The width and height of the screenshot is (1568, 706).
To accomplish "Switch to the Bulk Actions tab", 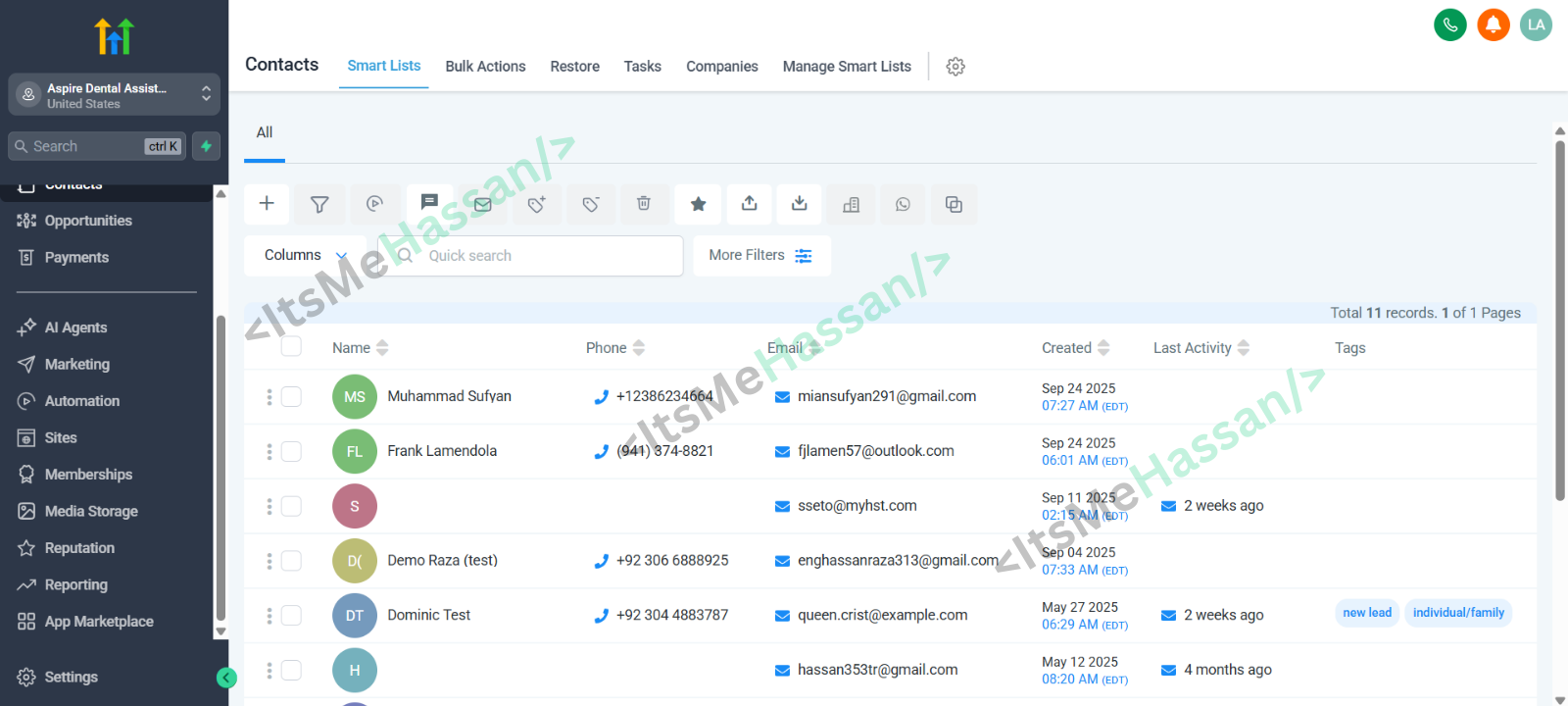I will click(485, 67).
